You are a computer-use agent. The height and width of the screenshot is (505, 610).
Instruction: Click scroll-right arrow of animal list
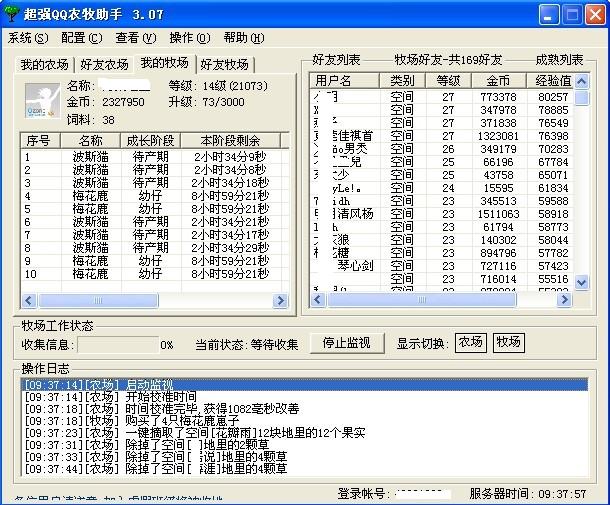[x=280, y=300]
